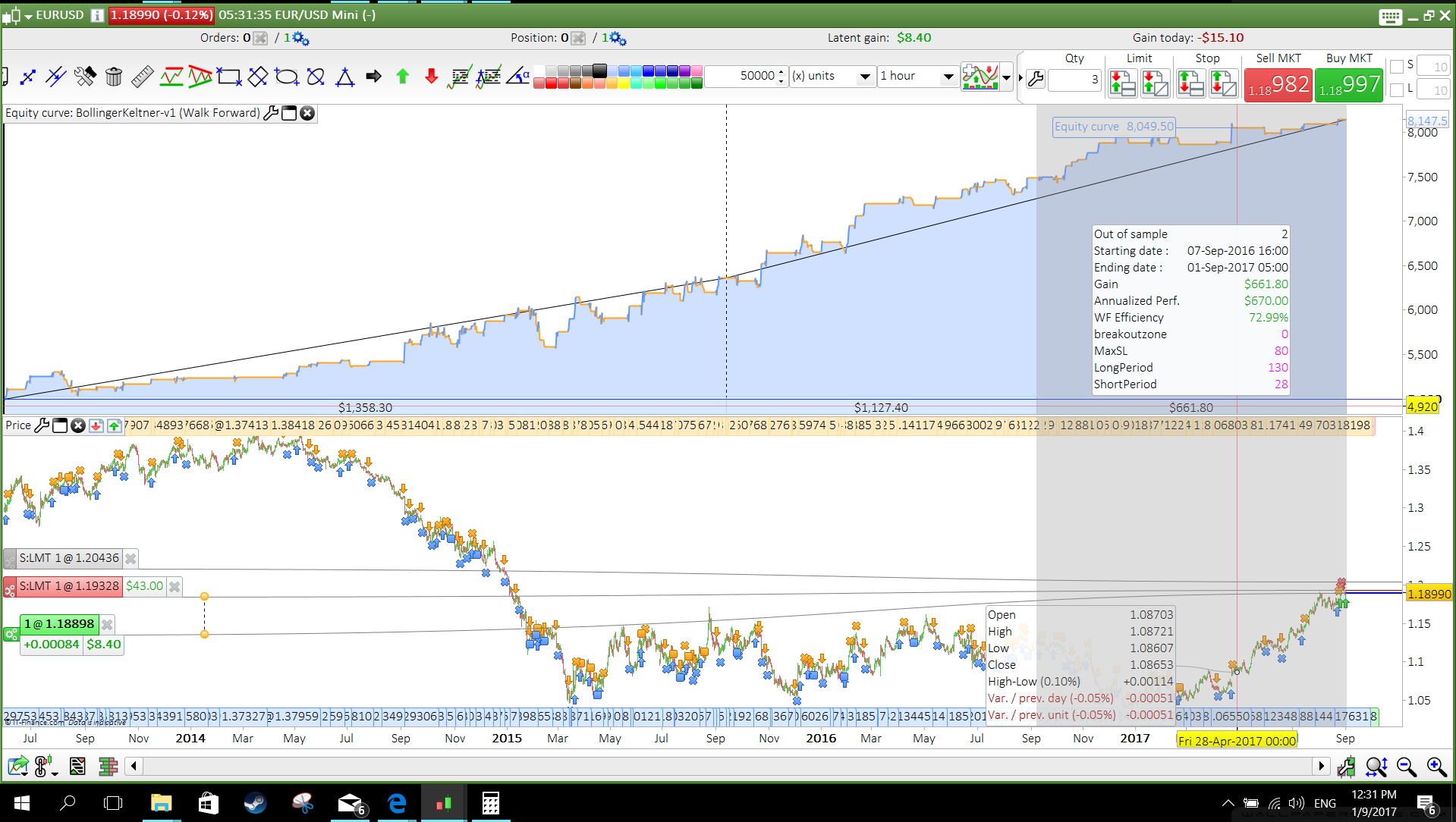Open the 1 hour timeframe dropdown
This screenshot has height=822, width=1456.
(x=948, y=76)
